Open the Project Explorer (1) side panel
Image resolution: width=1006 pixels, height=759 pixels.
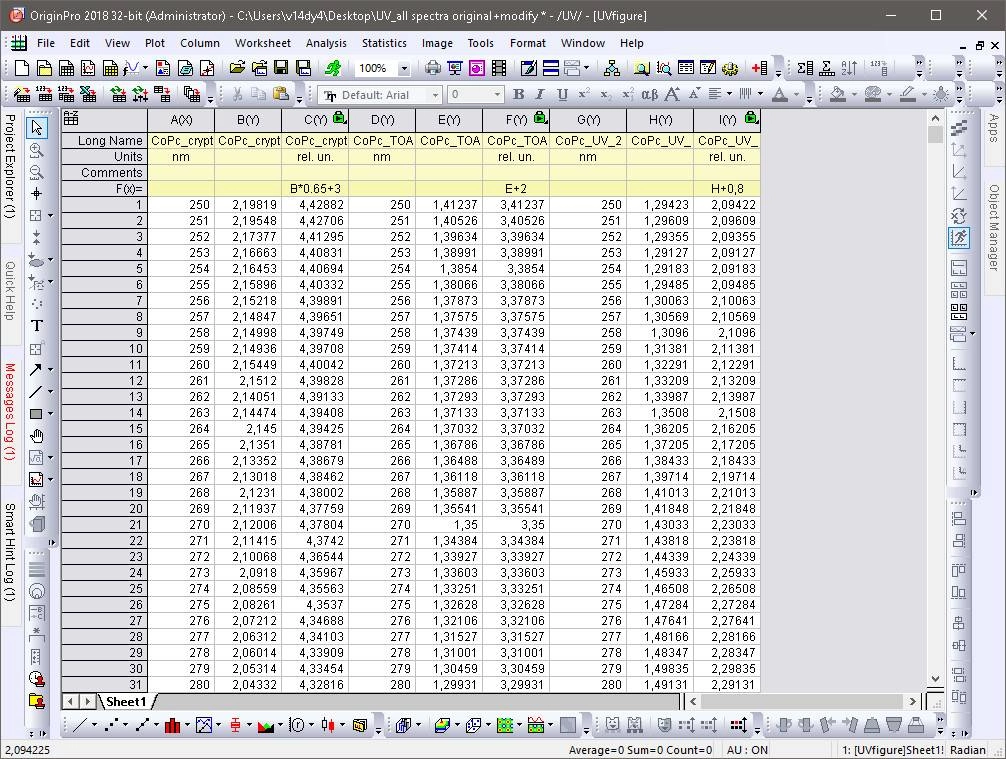pyautogui.click(x=10, y=166)
